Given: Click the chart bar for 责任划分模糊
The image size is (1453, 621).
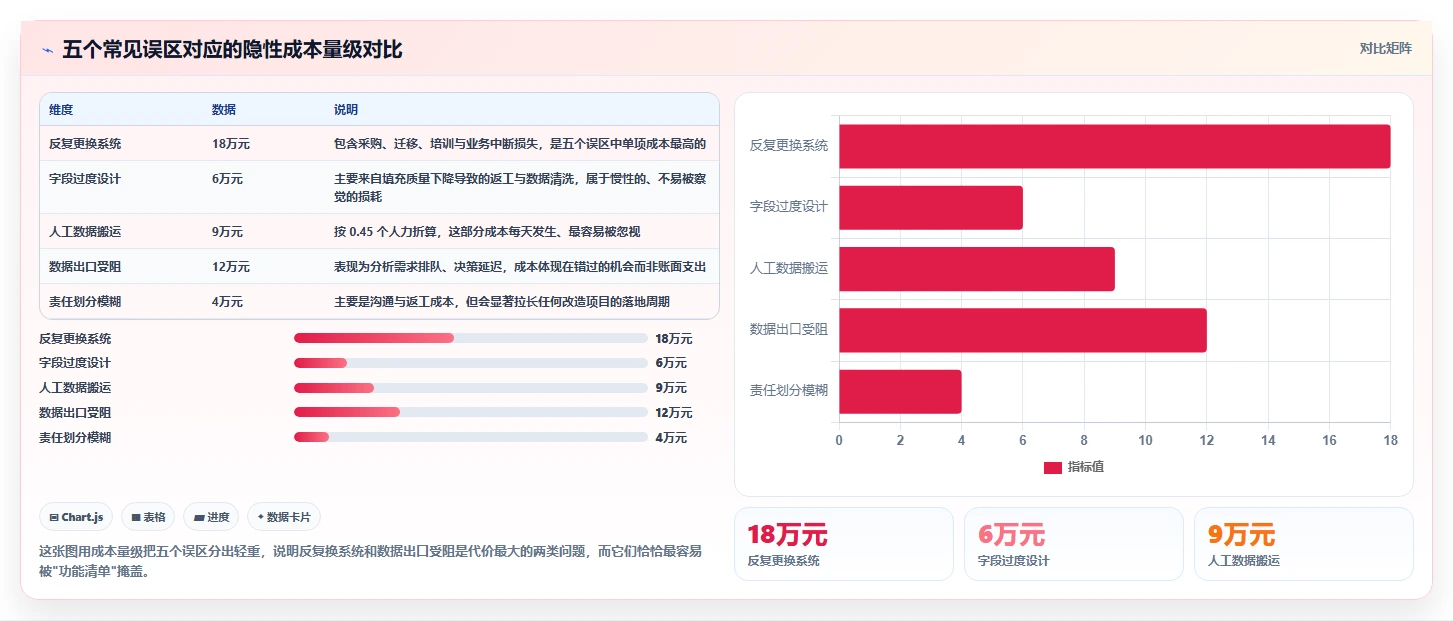Looking at the screenshot, I should tap(900, 391).
